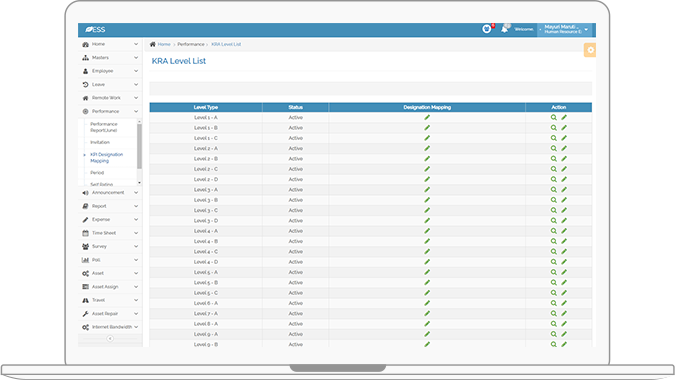Open Invitation submenu item
The width and height of the screenshot is (675, 380).
[100, 142]
